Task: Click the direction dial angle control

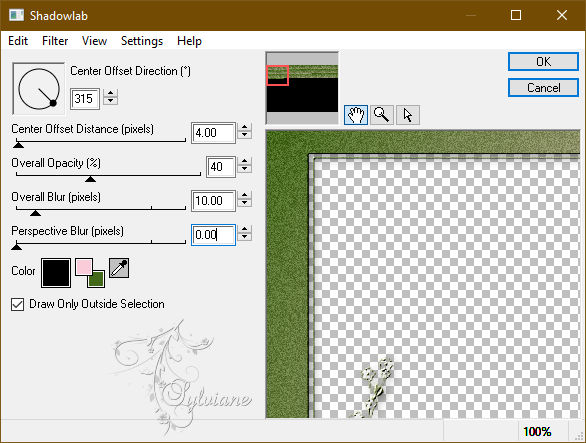Action: tap(38, 89)
